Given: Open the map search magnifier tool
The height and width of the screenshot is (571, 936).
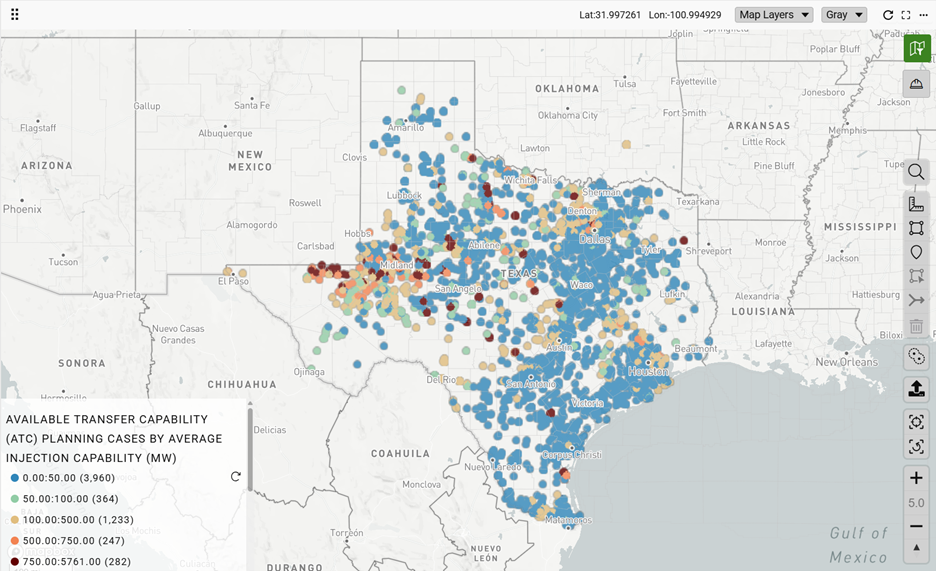Looking at the screenshot, I should click(x=916, y=172).
